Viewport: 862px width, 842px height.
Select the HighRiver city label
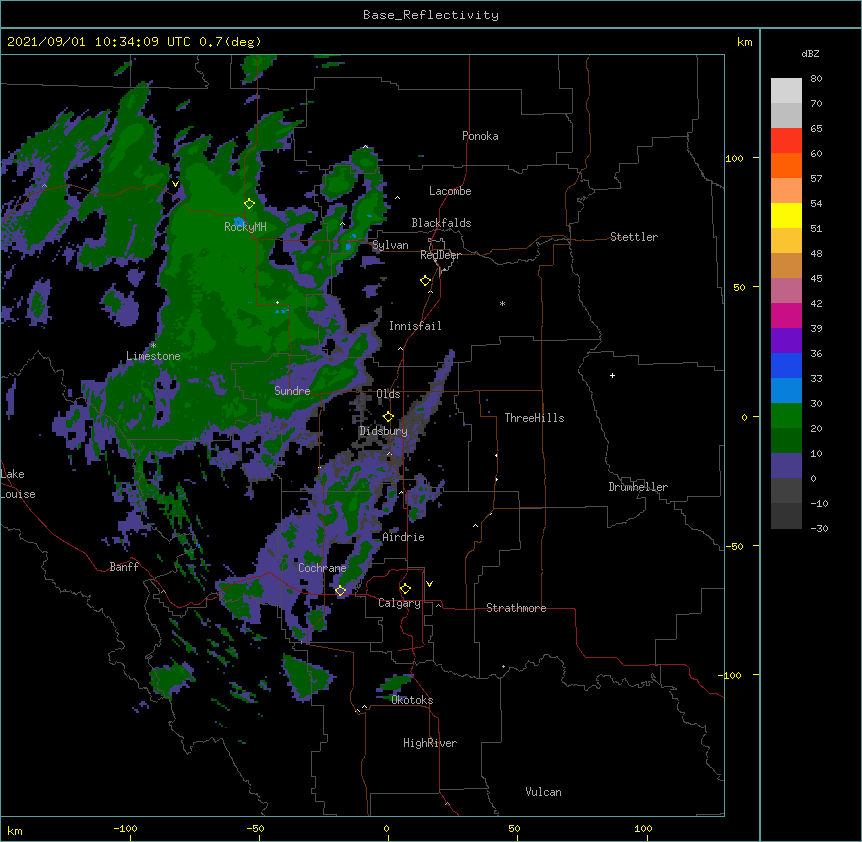coord(430,743)
